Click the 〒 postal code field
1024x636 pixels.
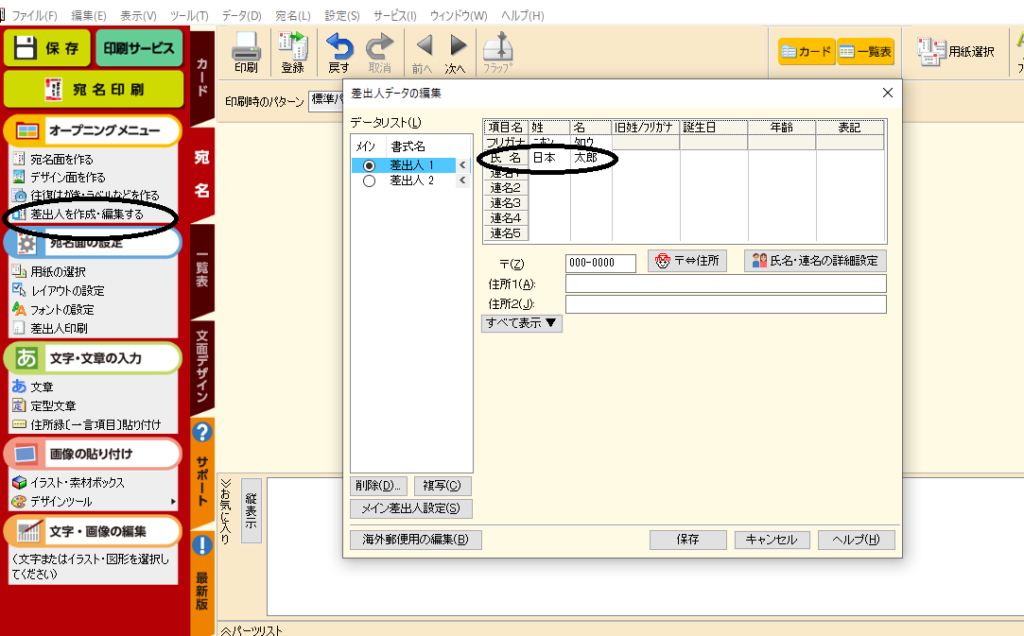click(x=600, y=263)
